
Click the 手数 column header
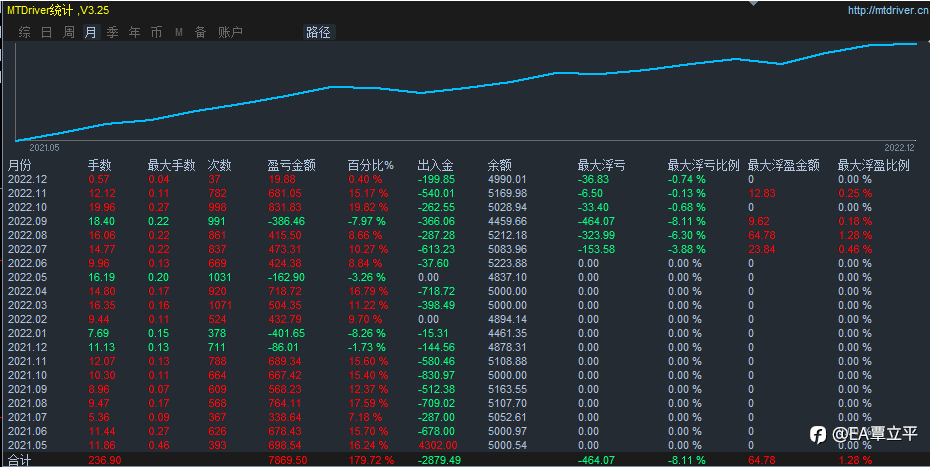pyautogui.click(x=100, y=165)
